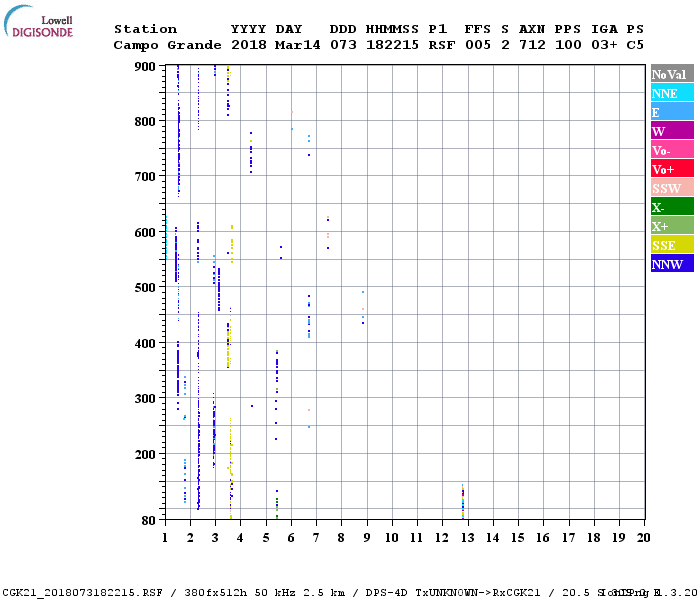Viewport: 700px width, 600px height.
Task: Click the 800 km height axis label
Action: 145,121
